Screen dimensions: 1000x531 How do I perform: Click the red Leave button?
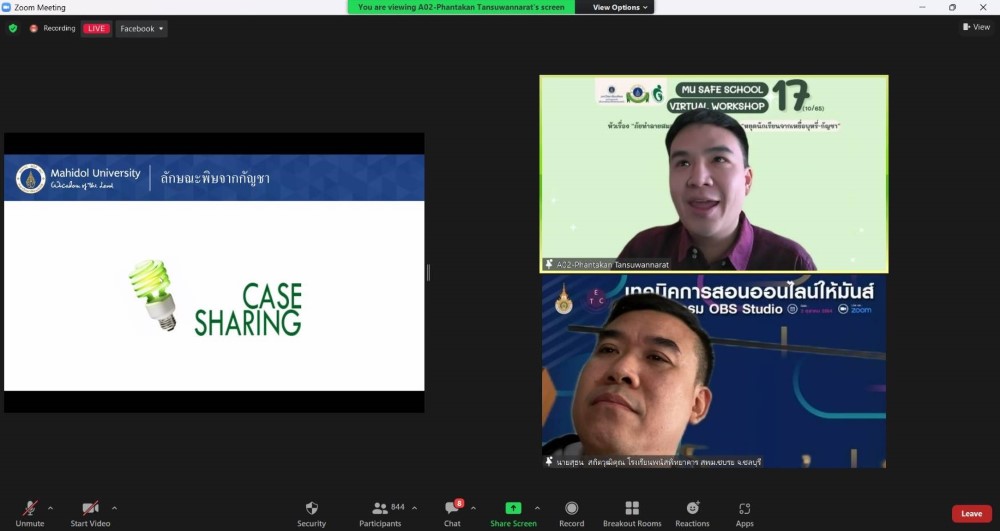coord(971,513)
